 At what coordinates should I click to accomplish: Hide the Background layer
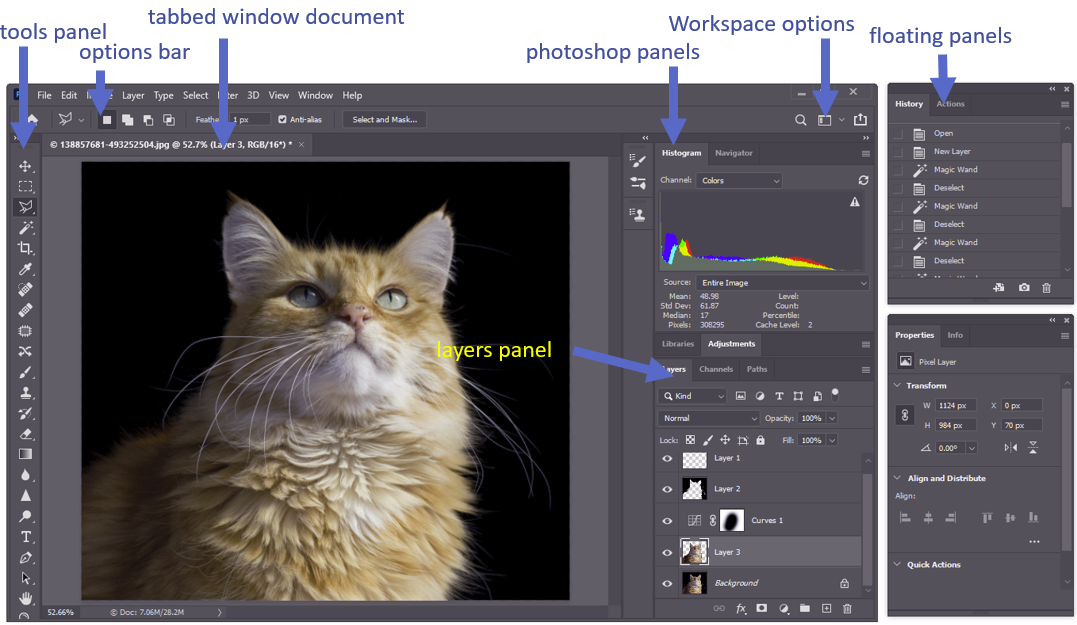[x=666, y=581]
